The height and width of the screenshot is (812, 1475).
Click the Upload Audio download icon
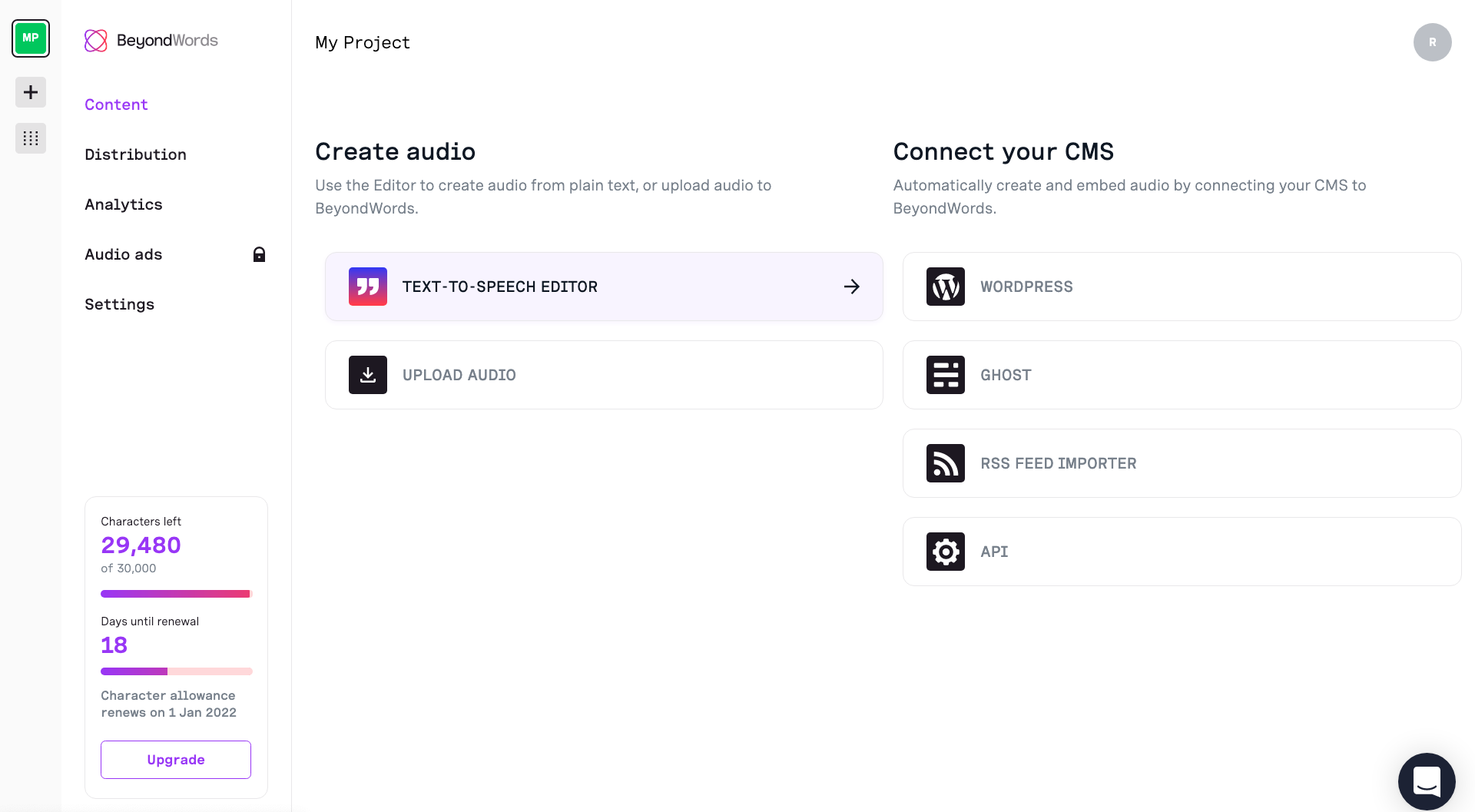[368, 375]
